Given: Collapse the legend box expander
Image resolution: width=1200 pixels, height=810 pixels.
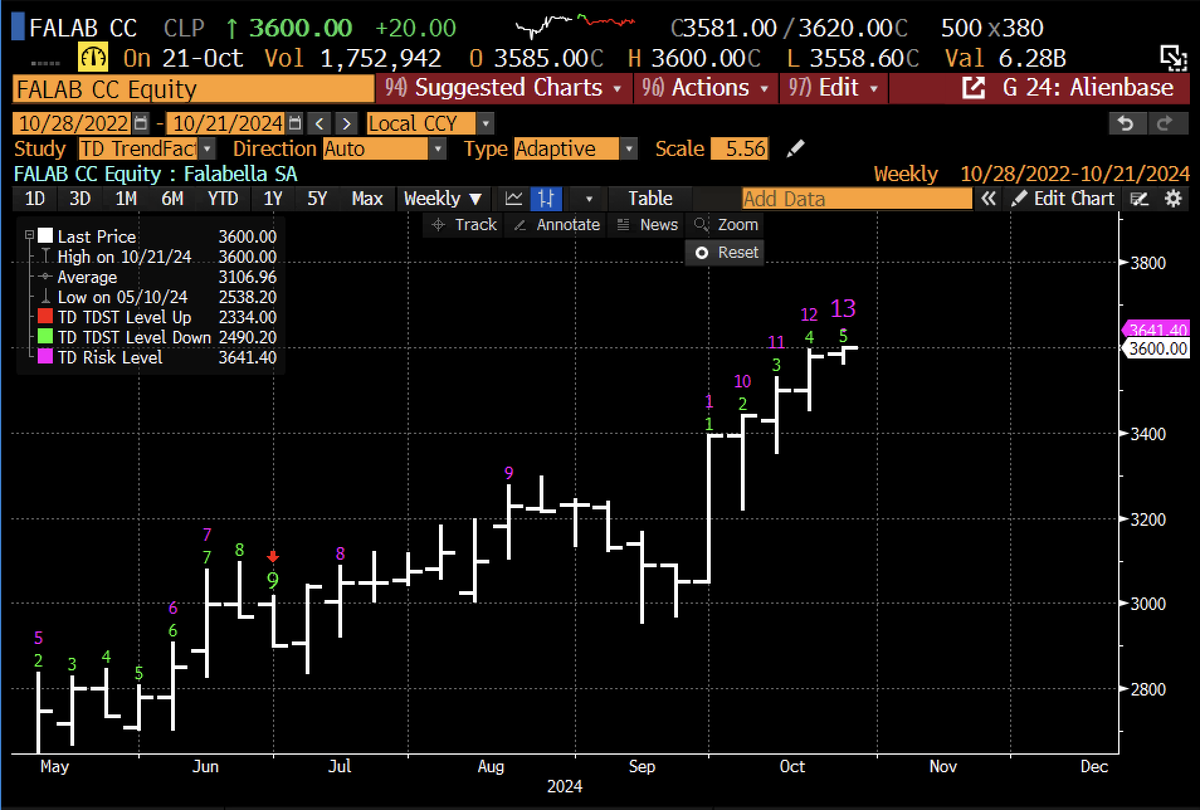Looking at the screenshot, I should tap(27, 237).
